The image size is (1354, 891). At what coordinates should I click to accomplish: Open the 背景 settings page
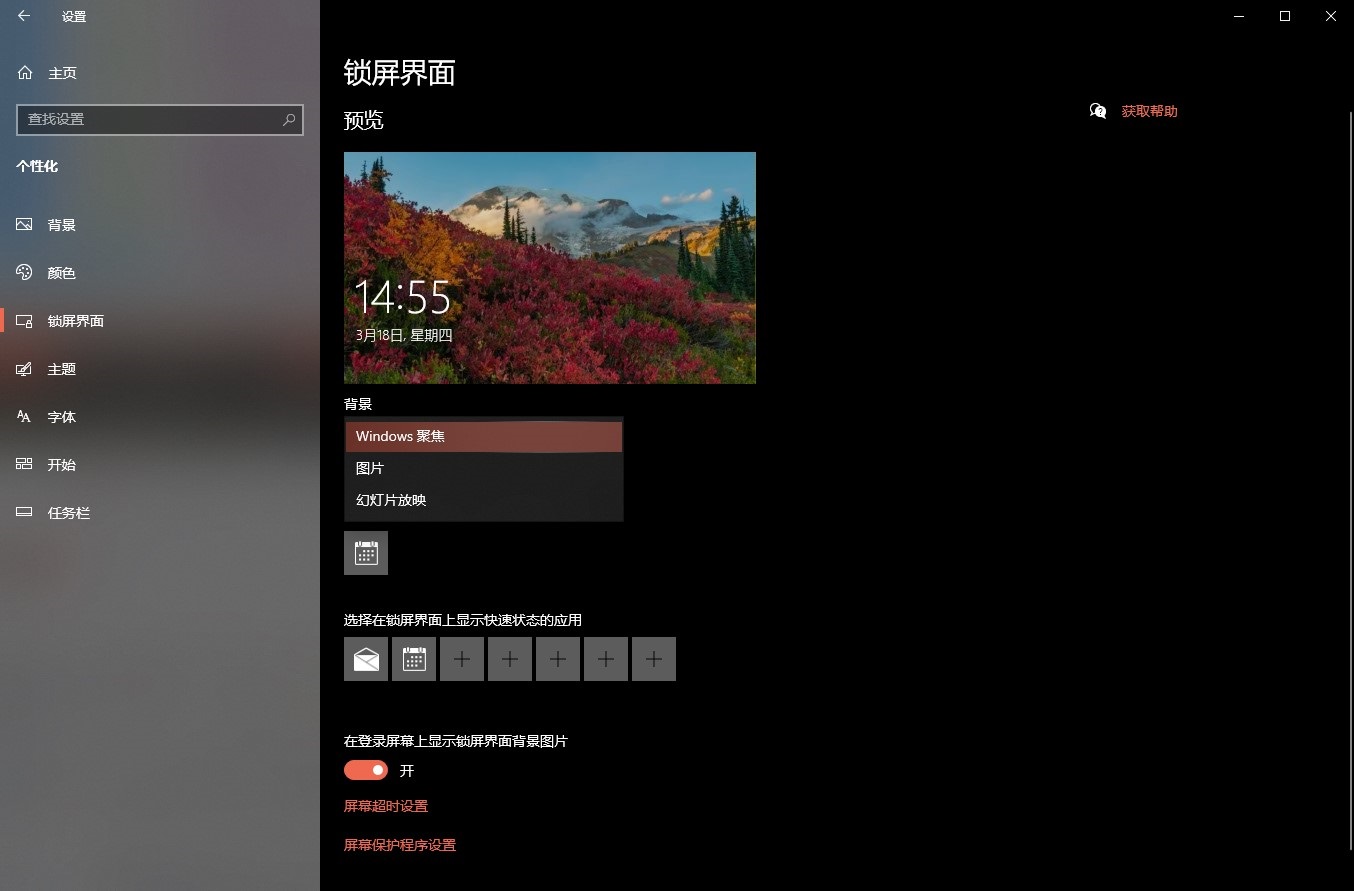tap(160, 225)
